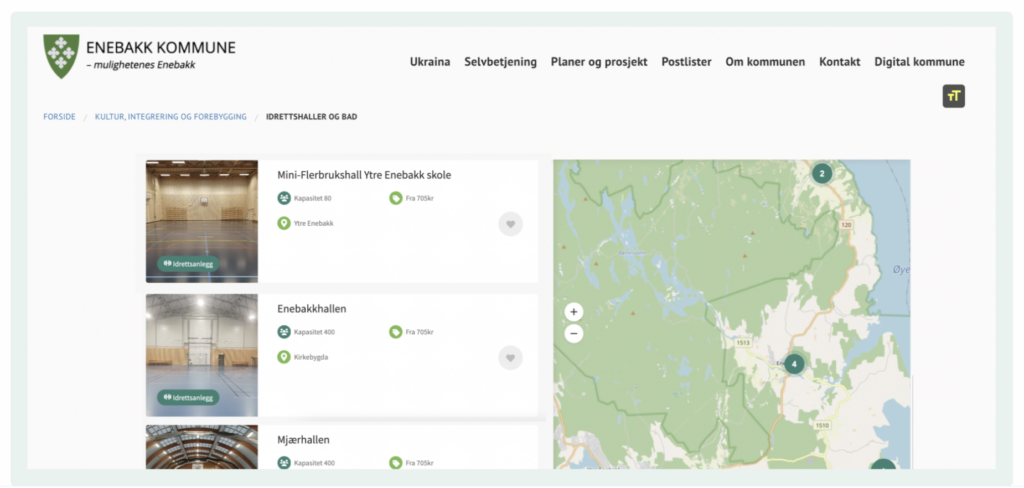Expand the Planer og prosjekt menu

click(599, 62)
